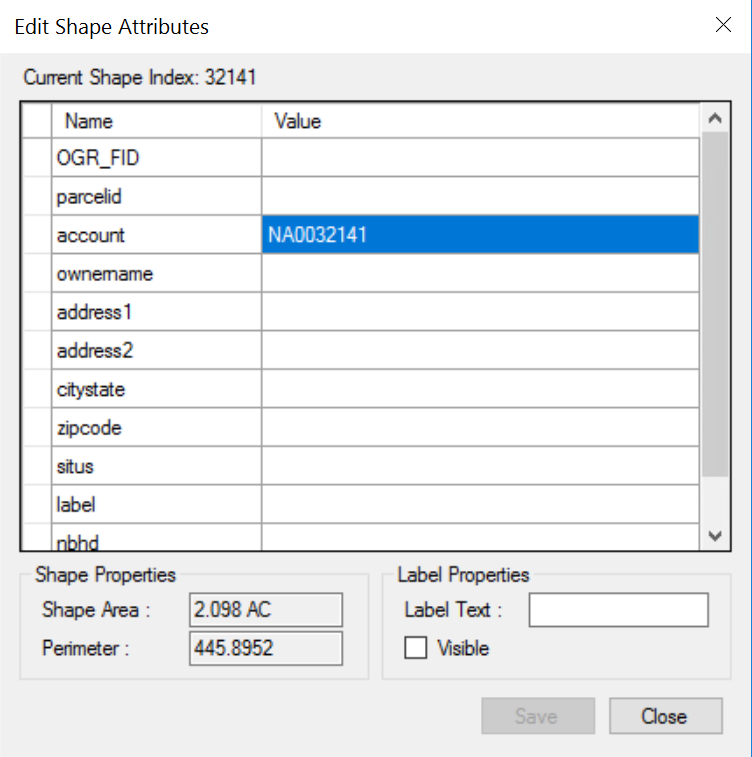
Task: Click the Value column header
Action: pyautogui.click(x=480, y=121)
